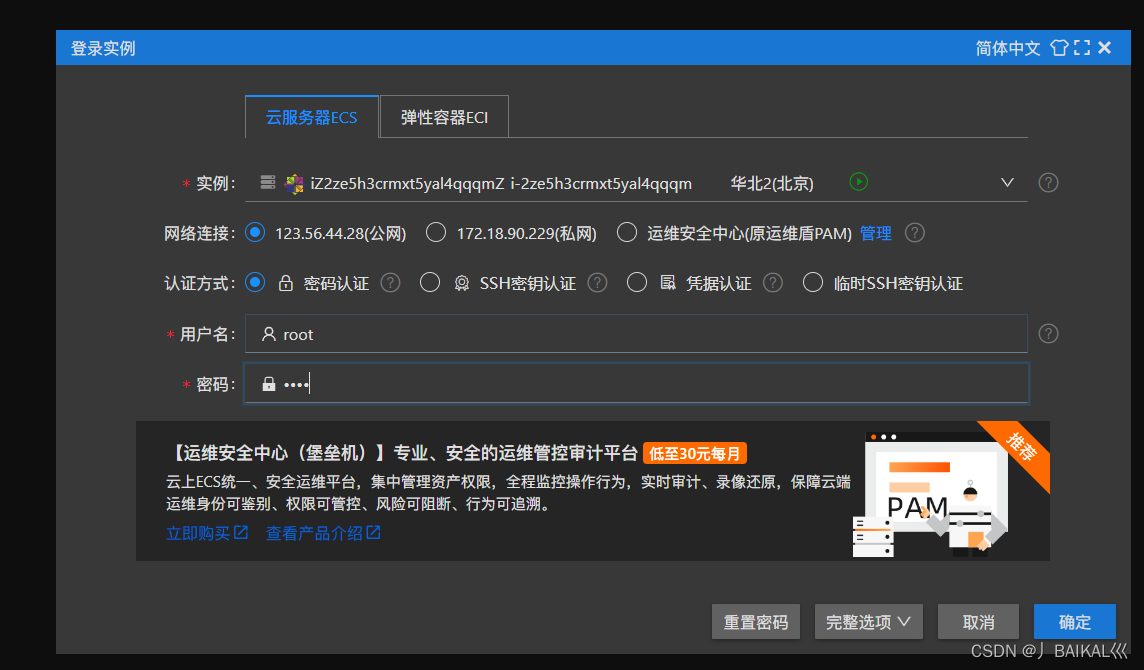Open the 管理 link
This screenshot has width=1144, height=670.
[876, 233]
